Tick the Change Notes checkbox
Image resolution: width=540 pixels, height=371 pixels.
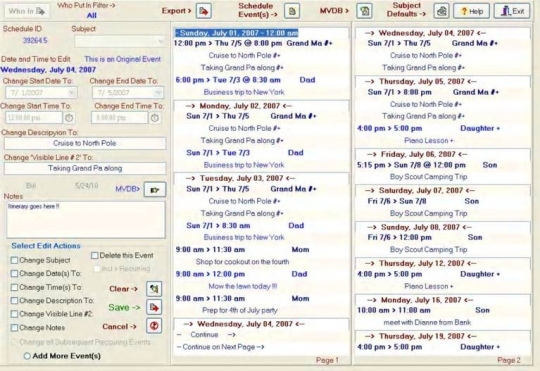[14, 328]
